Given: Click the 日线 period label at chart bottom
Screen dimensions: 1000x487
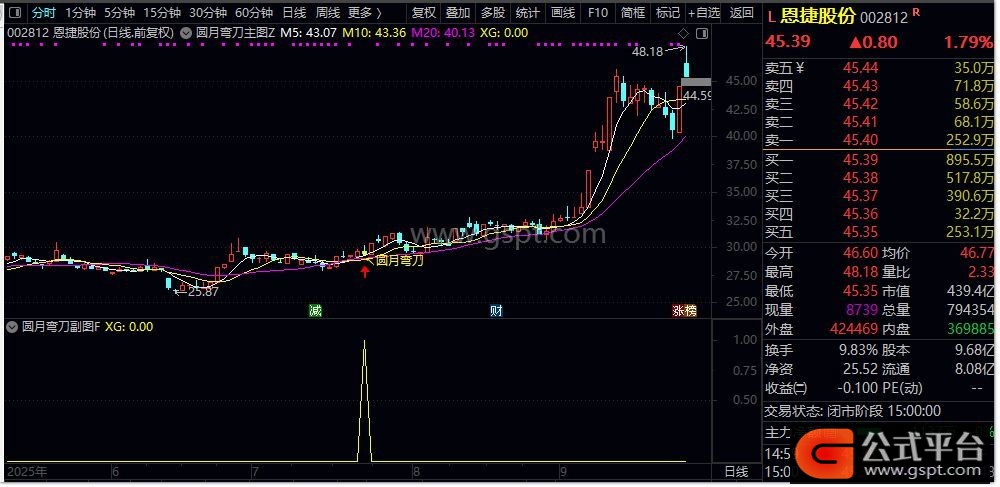Looking at the screenshot, I should (736, 472).
